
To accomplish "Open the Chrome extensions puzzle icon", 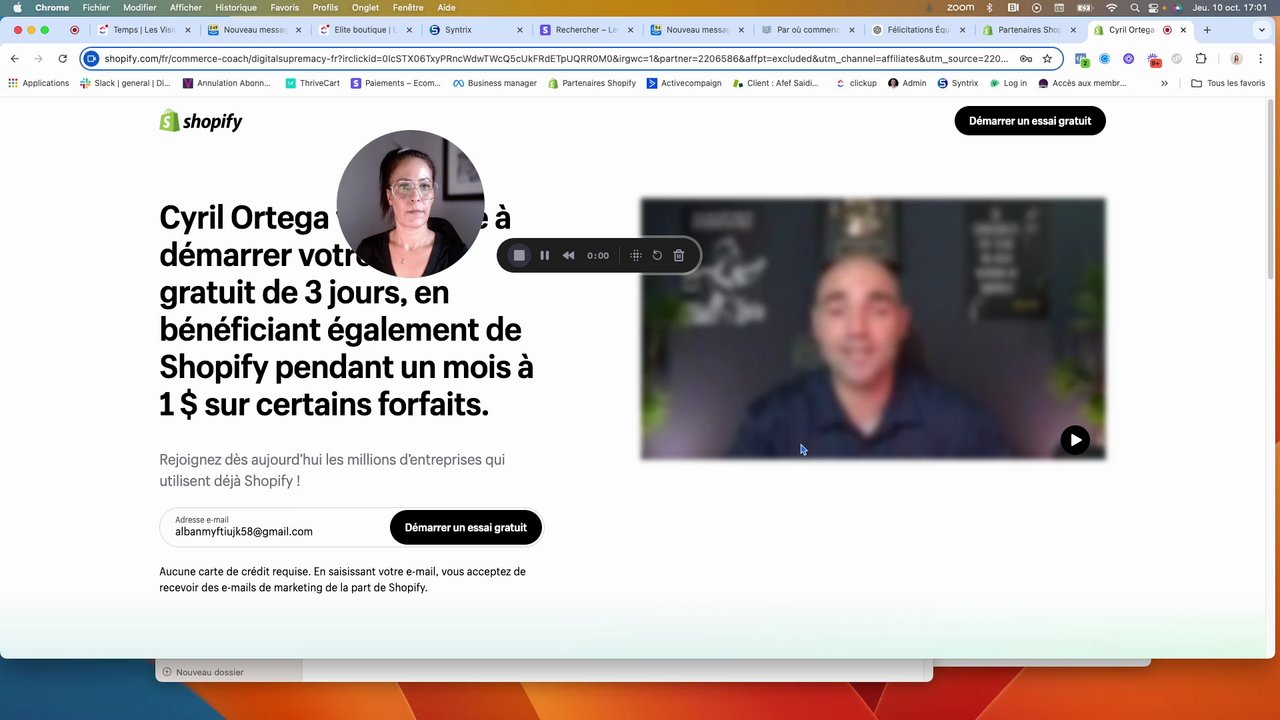I will (x=1201, y=58).
